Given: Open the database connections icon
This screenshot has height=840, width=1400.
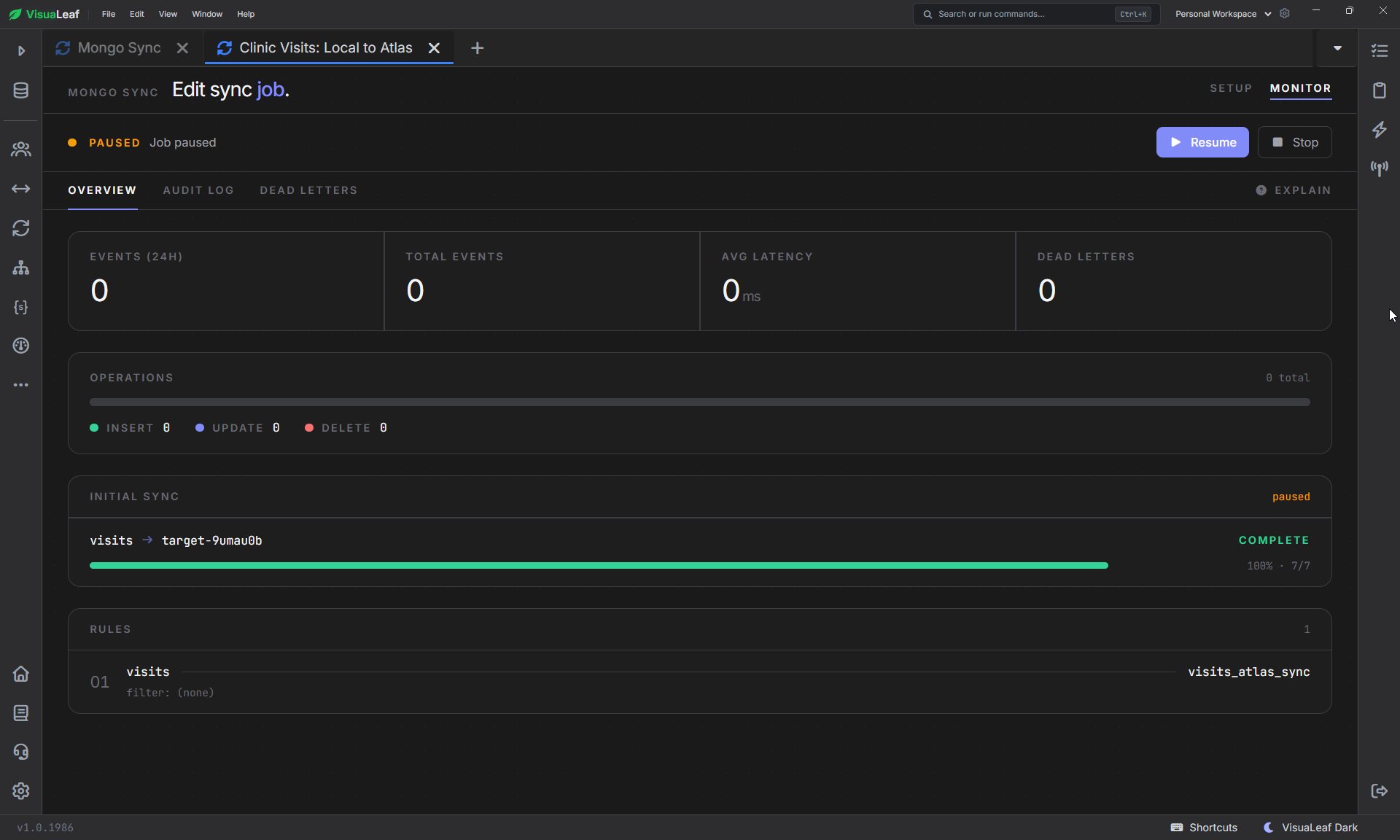Looking at the screenshot, I should click(x=21, y=90).
